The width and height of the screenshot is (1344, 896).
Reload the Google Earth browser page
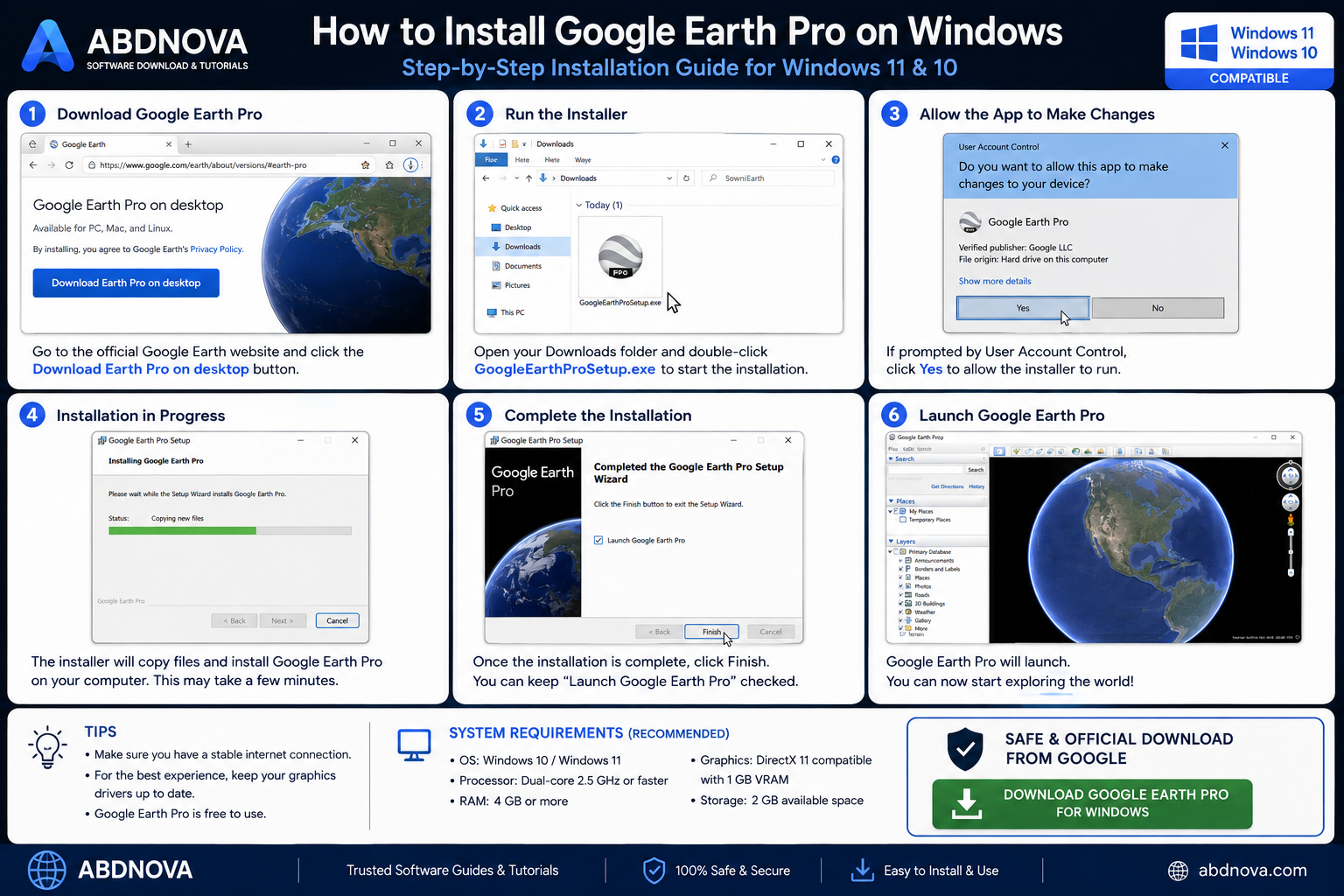coord(69,164)
